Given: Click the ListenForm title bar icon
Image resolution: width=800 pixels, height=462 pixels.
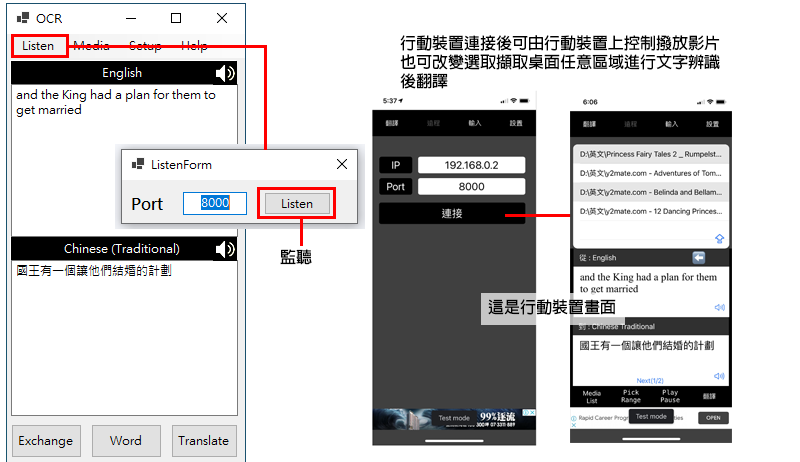Looking at the screenshot, I should 138,164.
